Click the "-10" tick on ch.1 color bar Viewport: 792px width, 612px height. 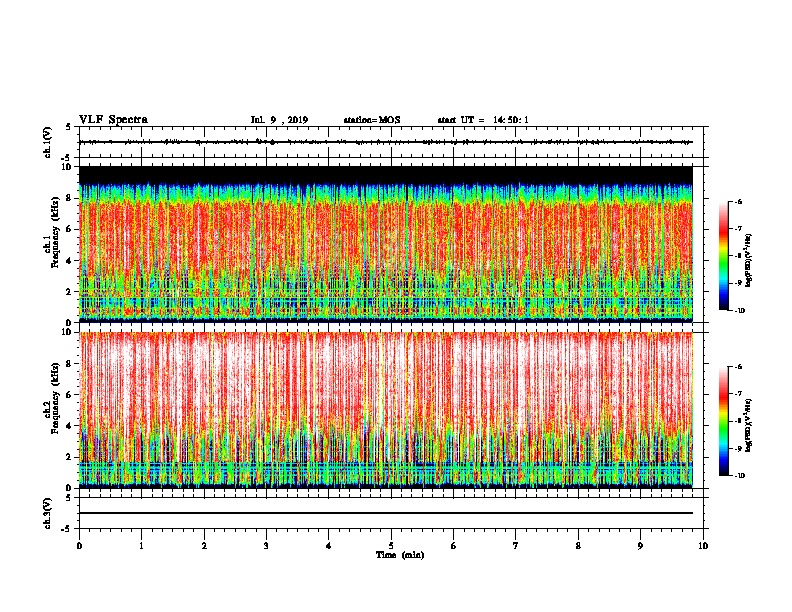coord(740,311)
